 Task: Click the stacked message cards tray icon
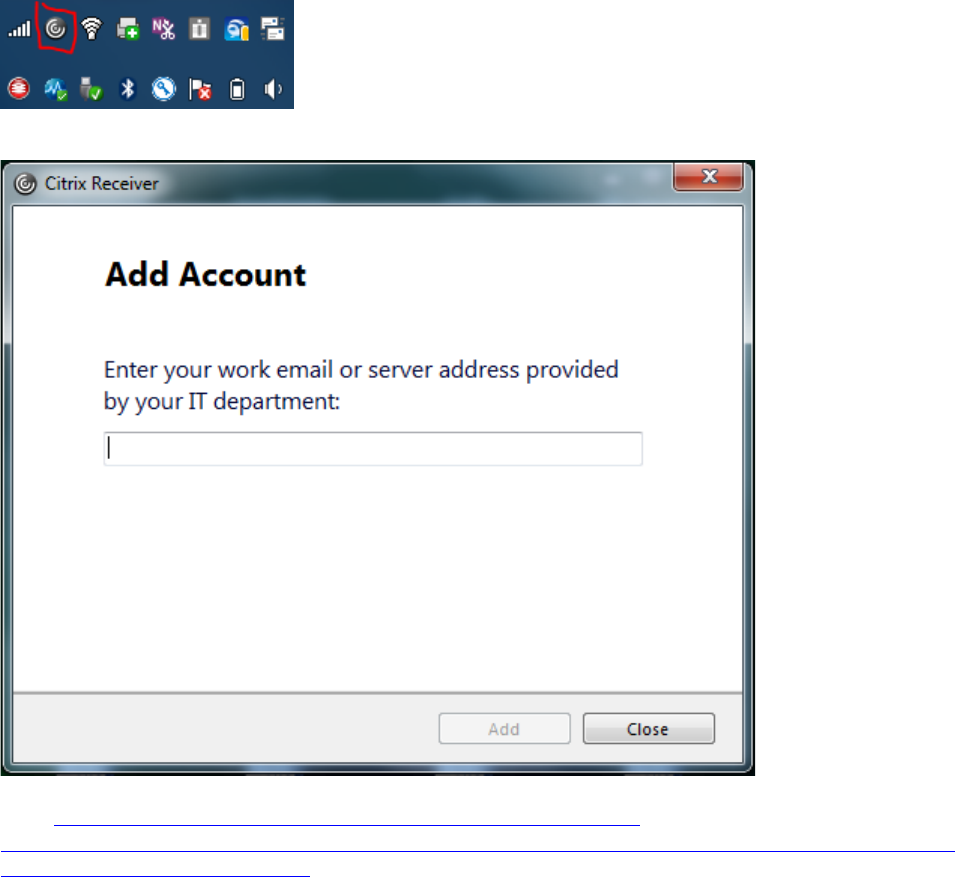tap(273, 29)
